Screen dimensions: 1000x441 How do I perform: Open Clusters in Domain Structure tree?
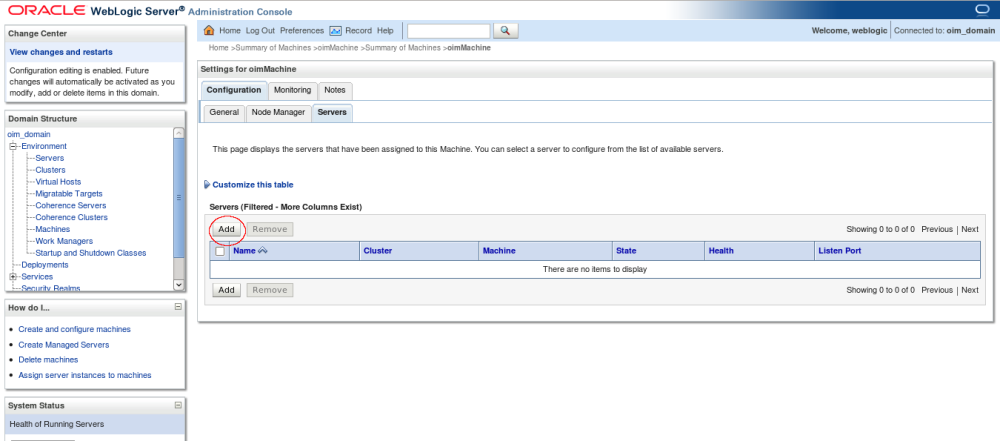pyautogui.click(x=50, y=170)
